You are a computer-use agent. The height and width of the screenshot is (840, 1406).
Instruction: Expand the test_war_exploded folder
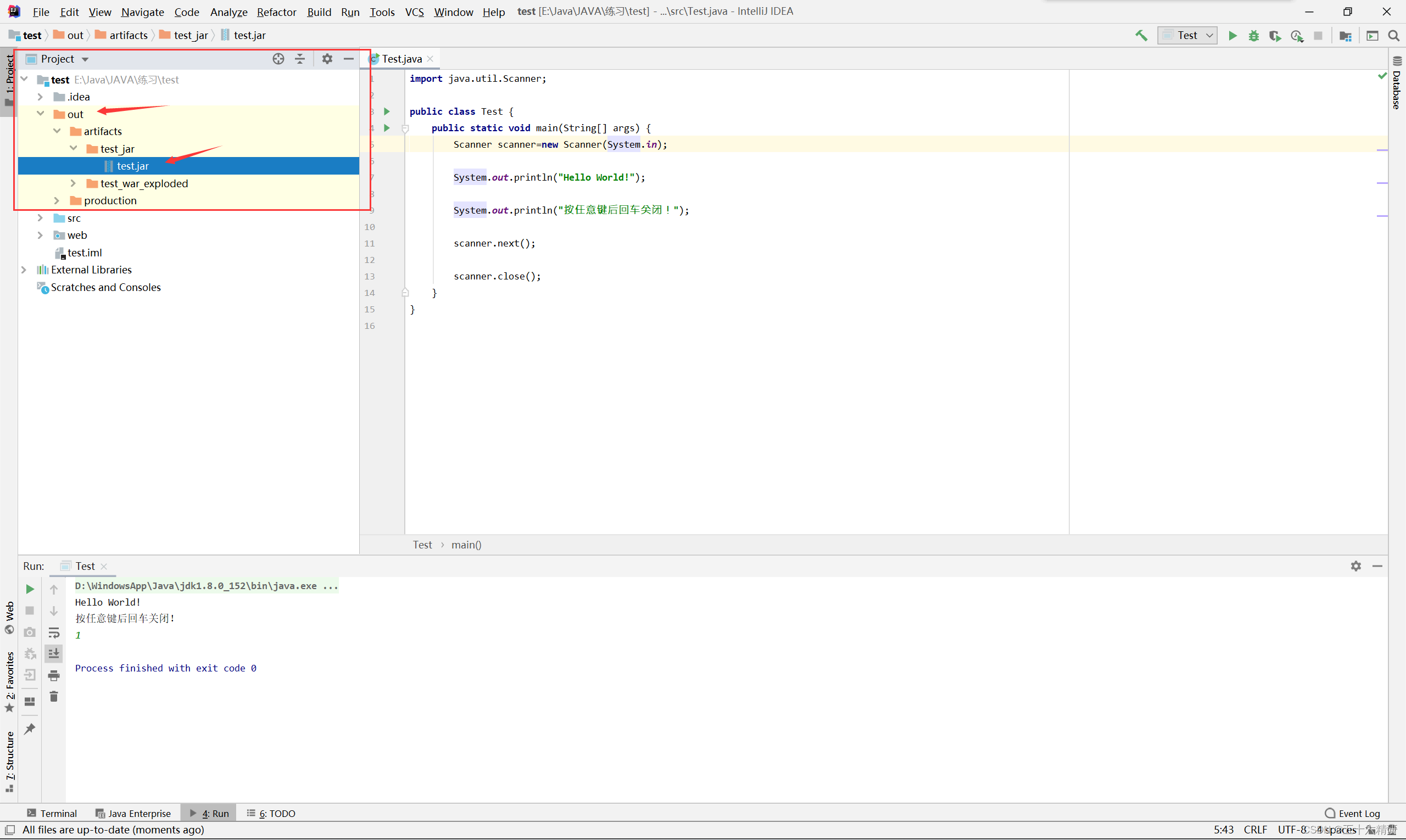pyautogui.click(x=73, y=183)
